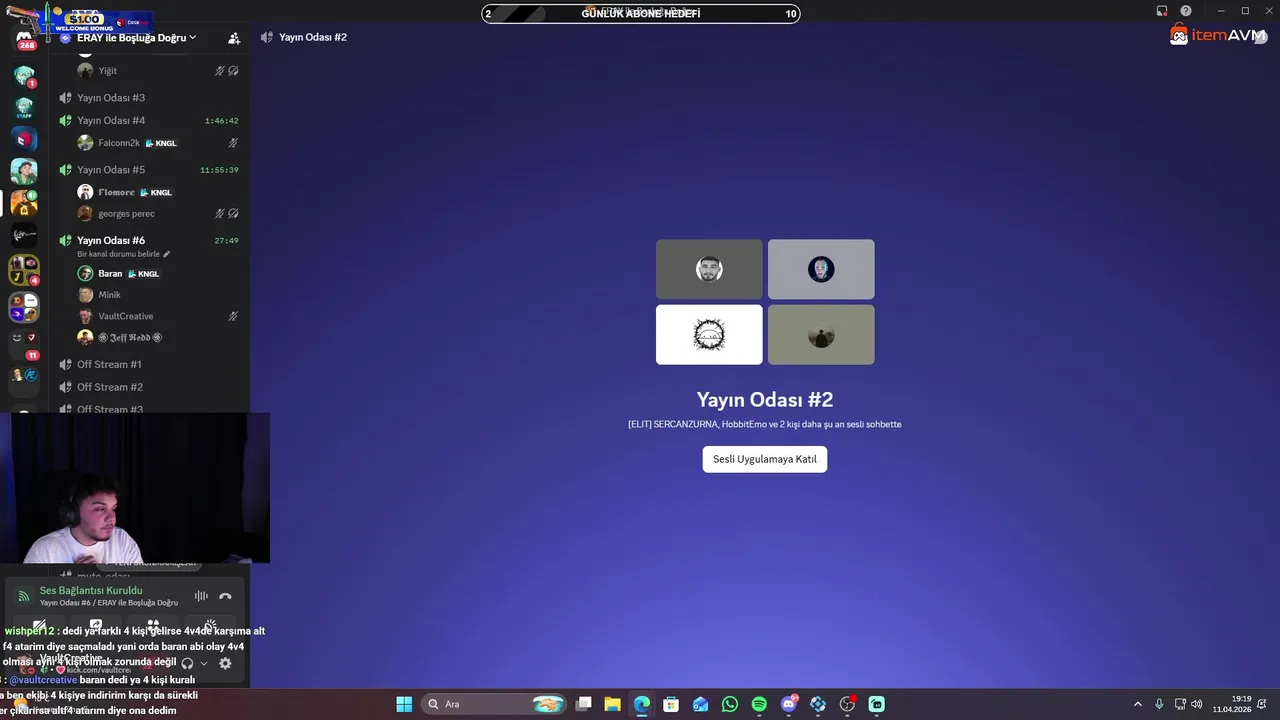Screen dimensions: 1280x720
Task: Open Off Stream #1 voice channel
Action: coord(109,364)
